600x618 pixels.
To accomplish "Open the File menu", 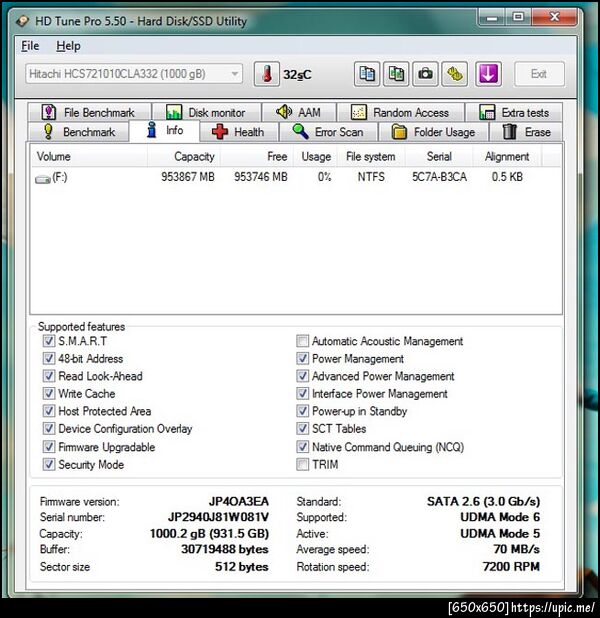I will tap(30, 46).
